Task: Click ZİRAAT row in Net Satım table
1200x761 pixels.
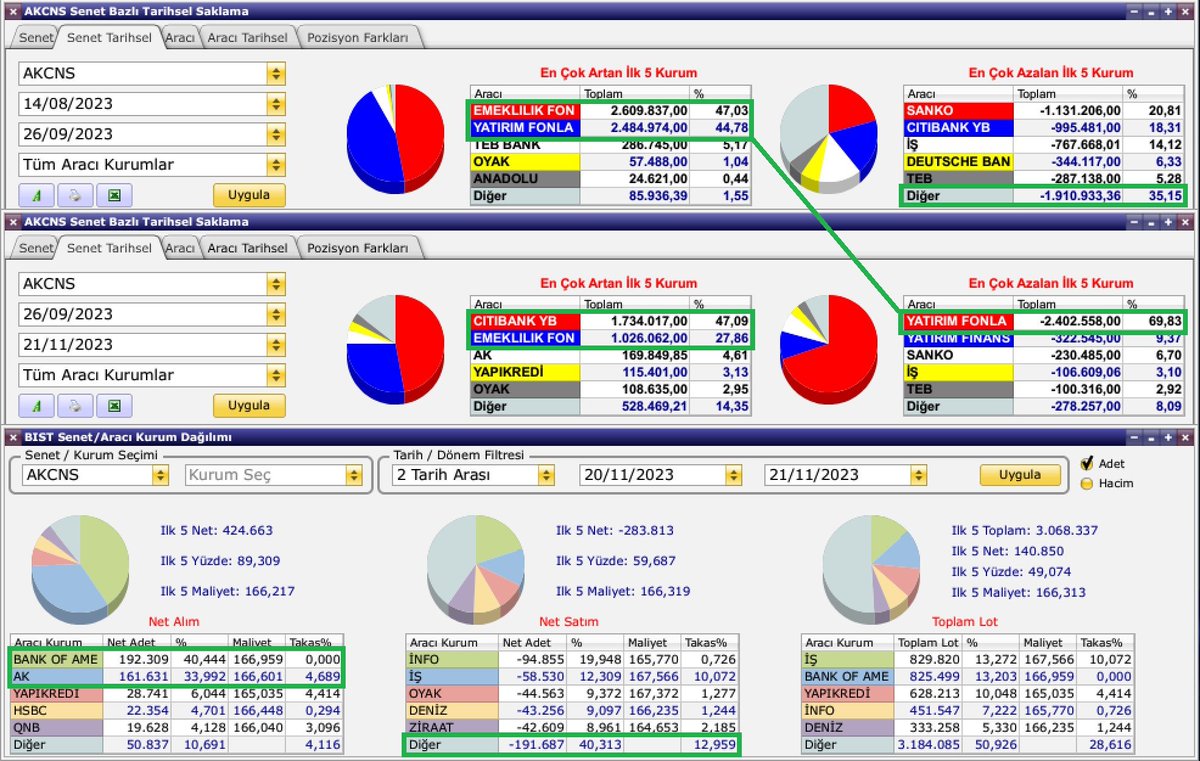Action: tap(572, 728)
